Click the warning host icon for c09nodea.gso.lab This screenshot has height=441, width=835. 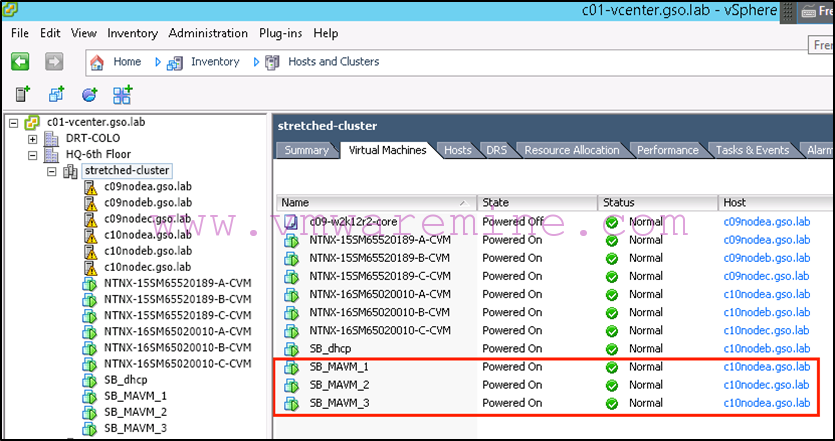91,187
